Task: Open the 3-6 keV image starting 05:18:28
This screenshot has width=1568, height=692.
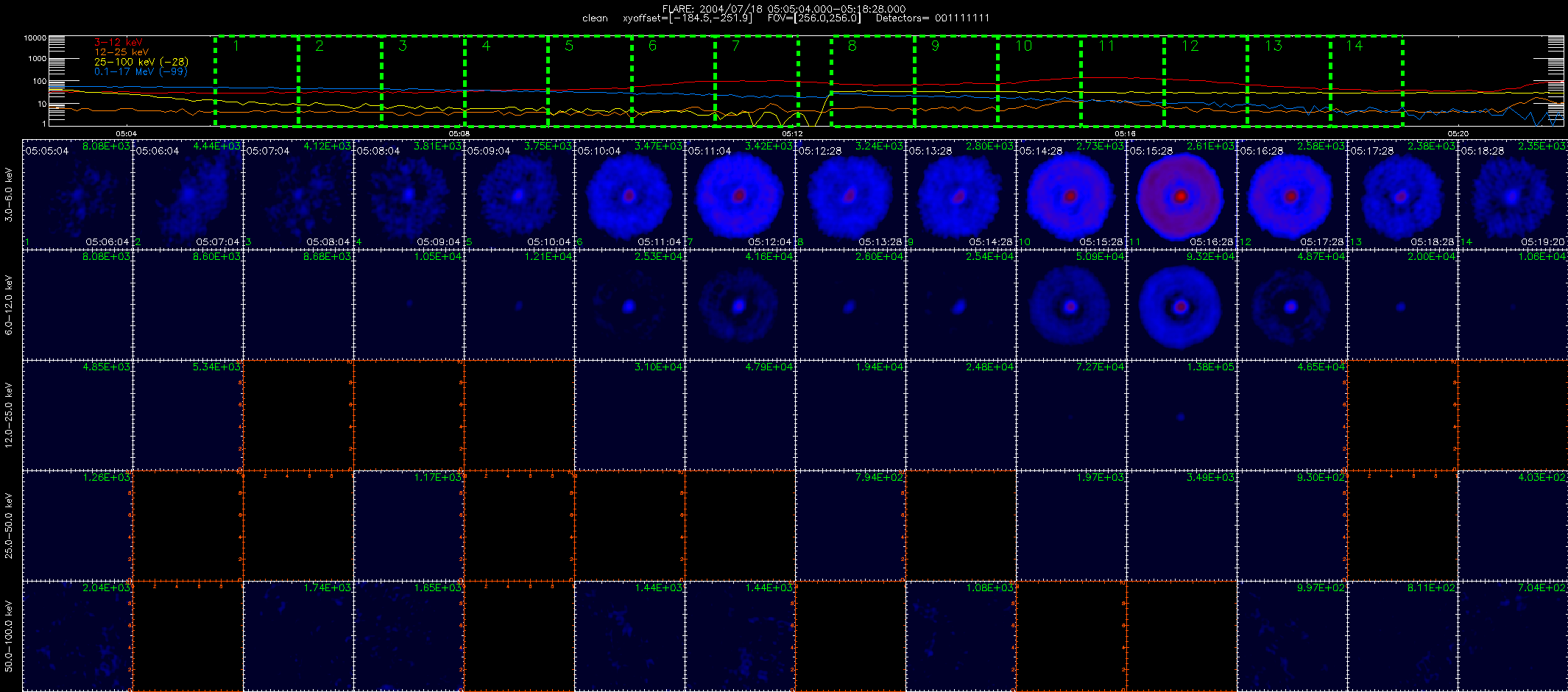Action: (x=1512, y=194)
